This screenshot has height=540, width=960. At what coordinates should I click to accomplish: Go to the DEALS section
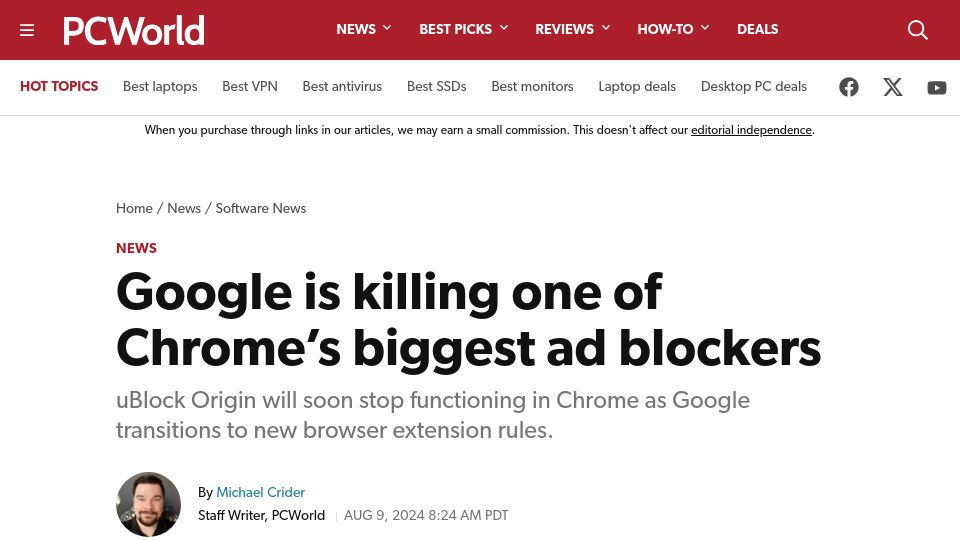pyautogui.click(x=757, y=29)
